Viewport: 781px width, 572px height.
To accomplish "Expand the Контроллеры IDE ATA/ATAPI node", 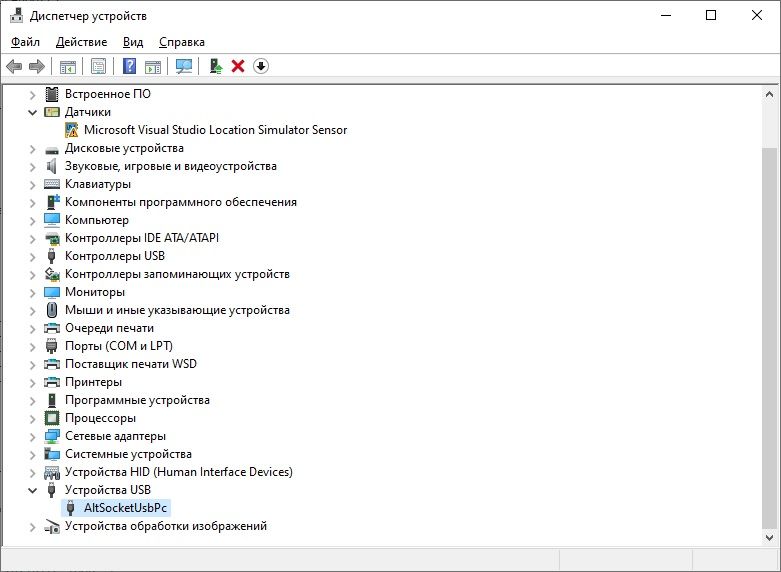I will 32,238.
